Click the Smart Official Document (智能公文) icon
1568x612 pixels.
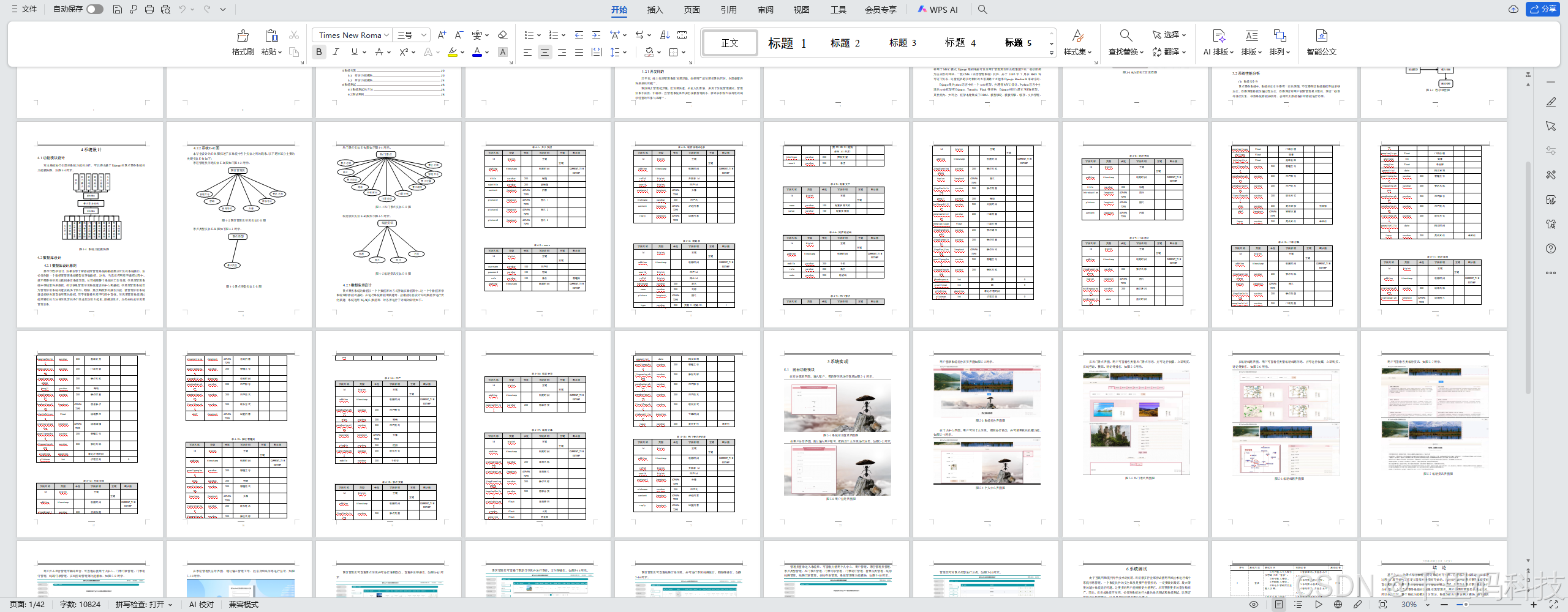tap(1321, 42)
